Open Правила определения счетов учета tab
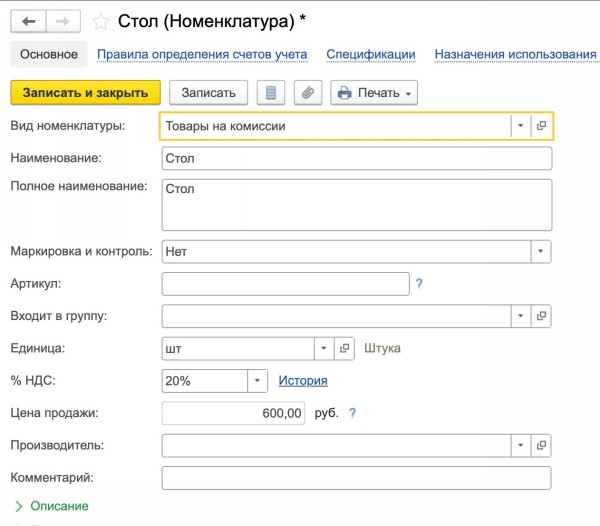This screenshot has height=526, width=600. (202, 54)
